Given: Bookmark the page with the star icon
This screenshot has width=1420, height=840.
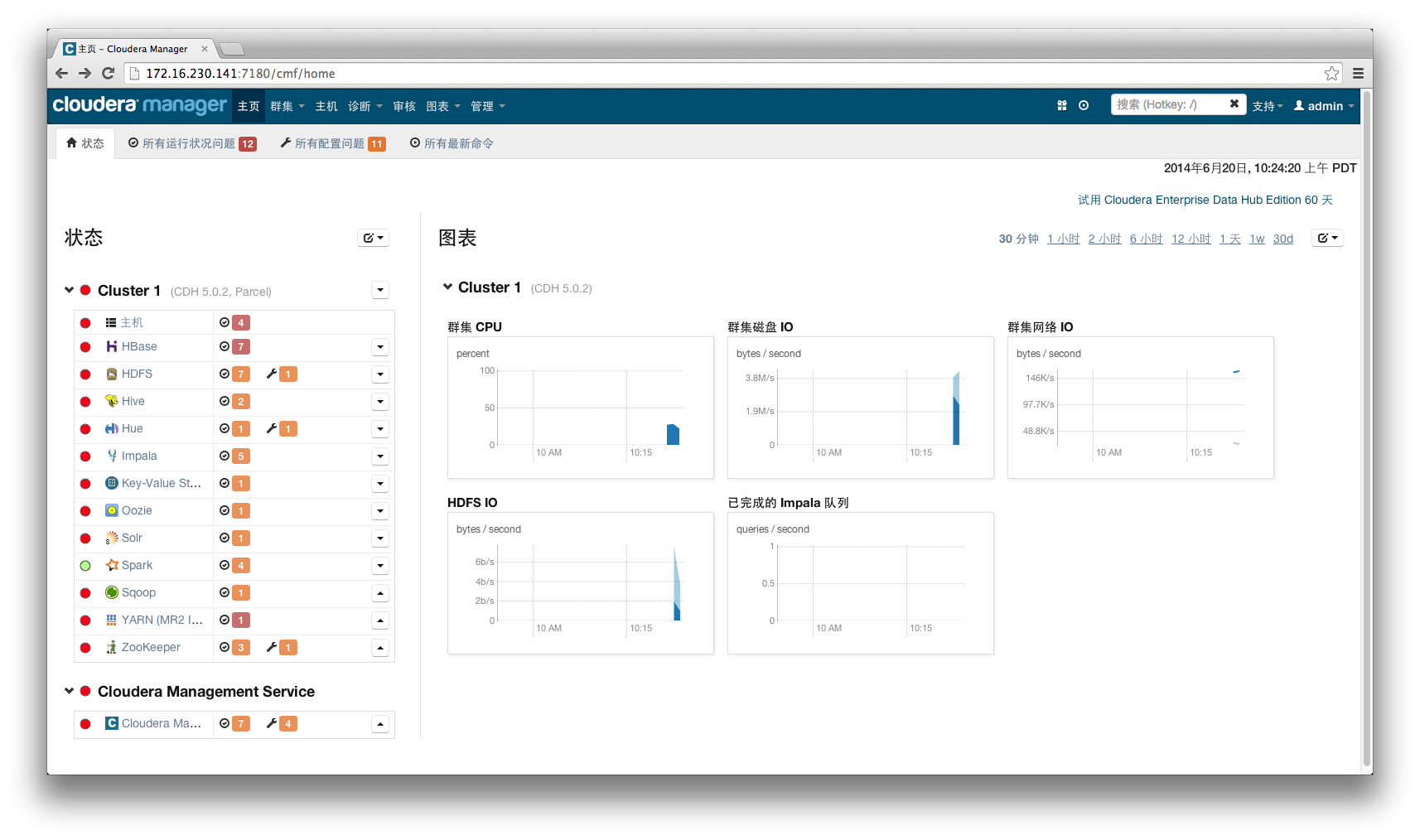Looking at the screenshot, I should tap(1331, 73).
